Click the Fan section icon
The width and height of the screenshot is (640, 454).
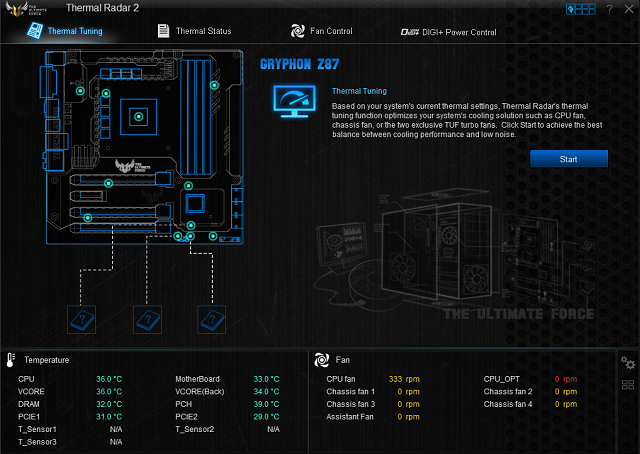coord(322,359)
